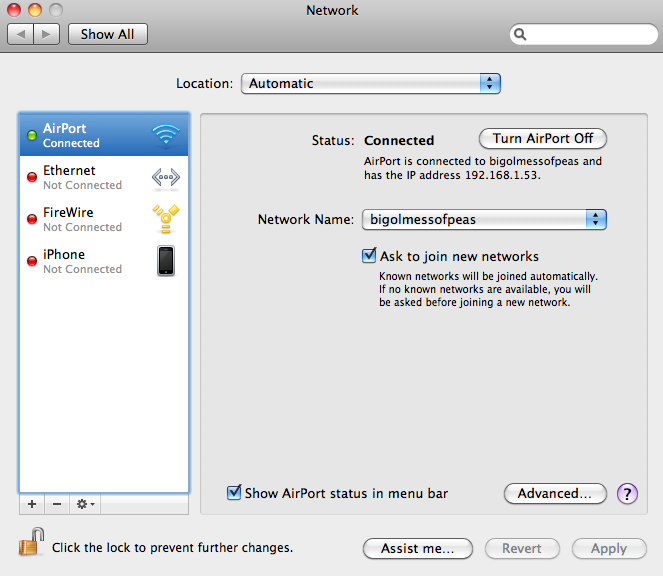Click the red iPhone status dot
This screenshot has height=576, width=663.
point(32,261)
